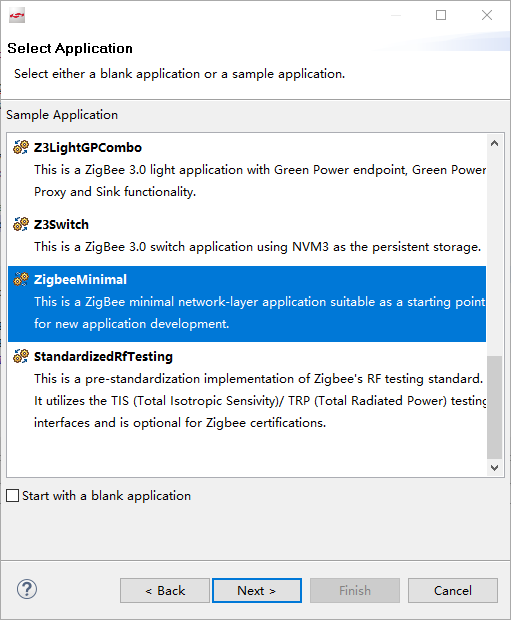Click the list's scroll down arrow
511x620 pixels.
tap(494, 467)
